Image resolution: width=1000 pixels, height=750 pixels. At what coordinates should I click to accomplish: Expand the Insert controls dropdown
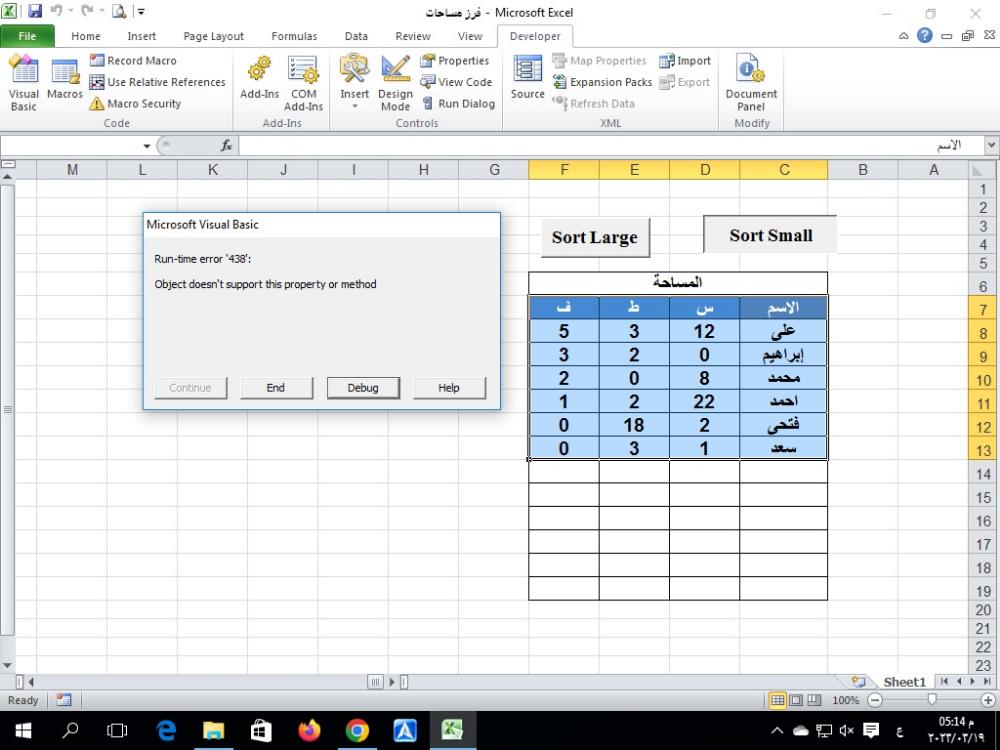(x=355, y=106)
